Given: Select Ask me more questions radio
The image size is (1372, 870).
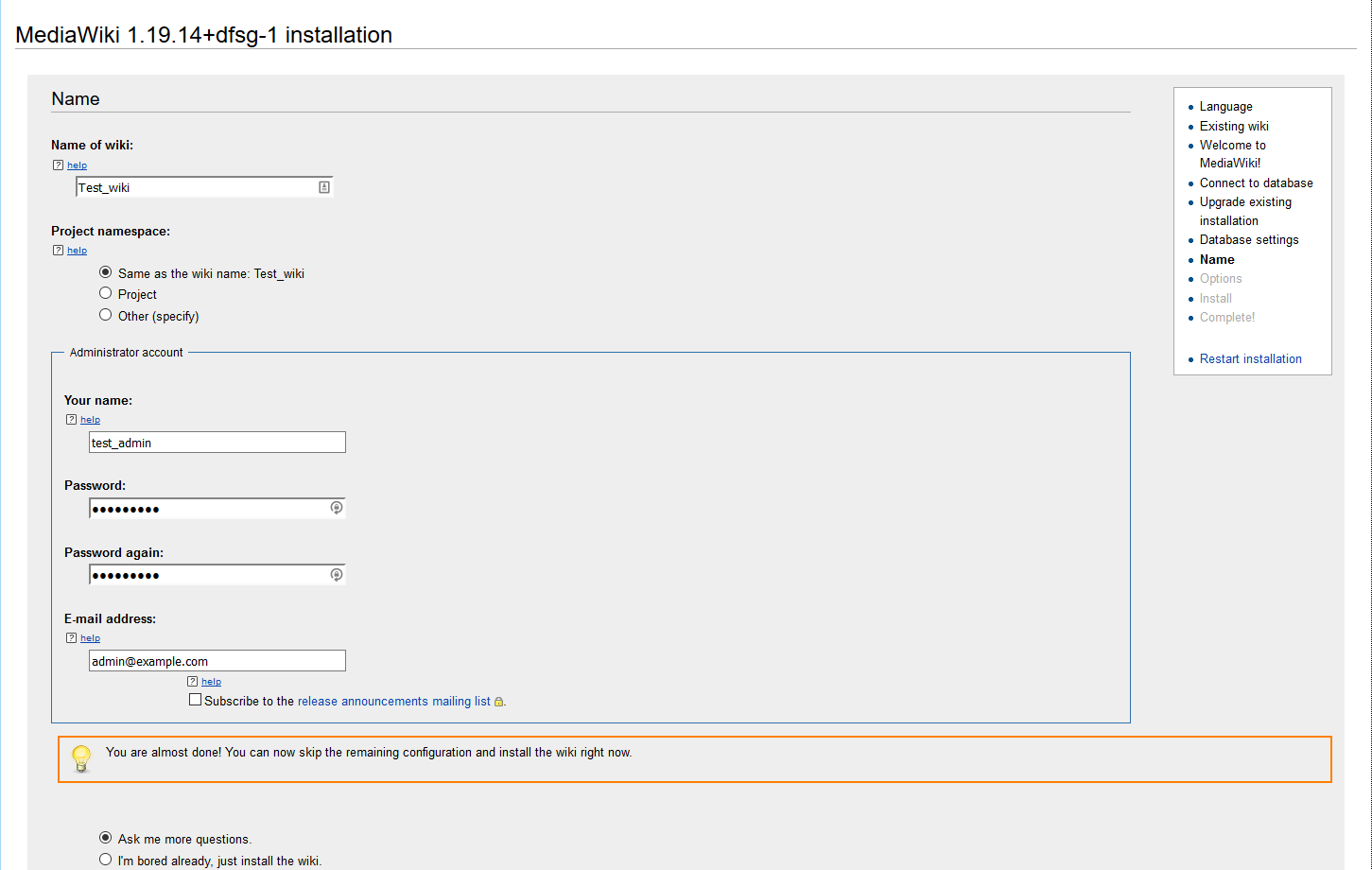Looking at the screenshot, I should point(106,838).
